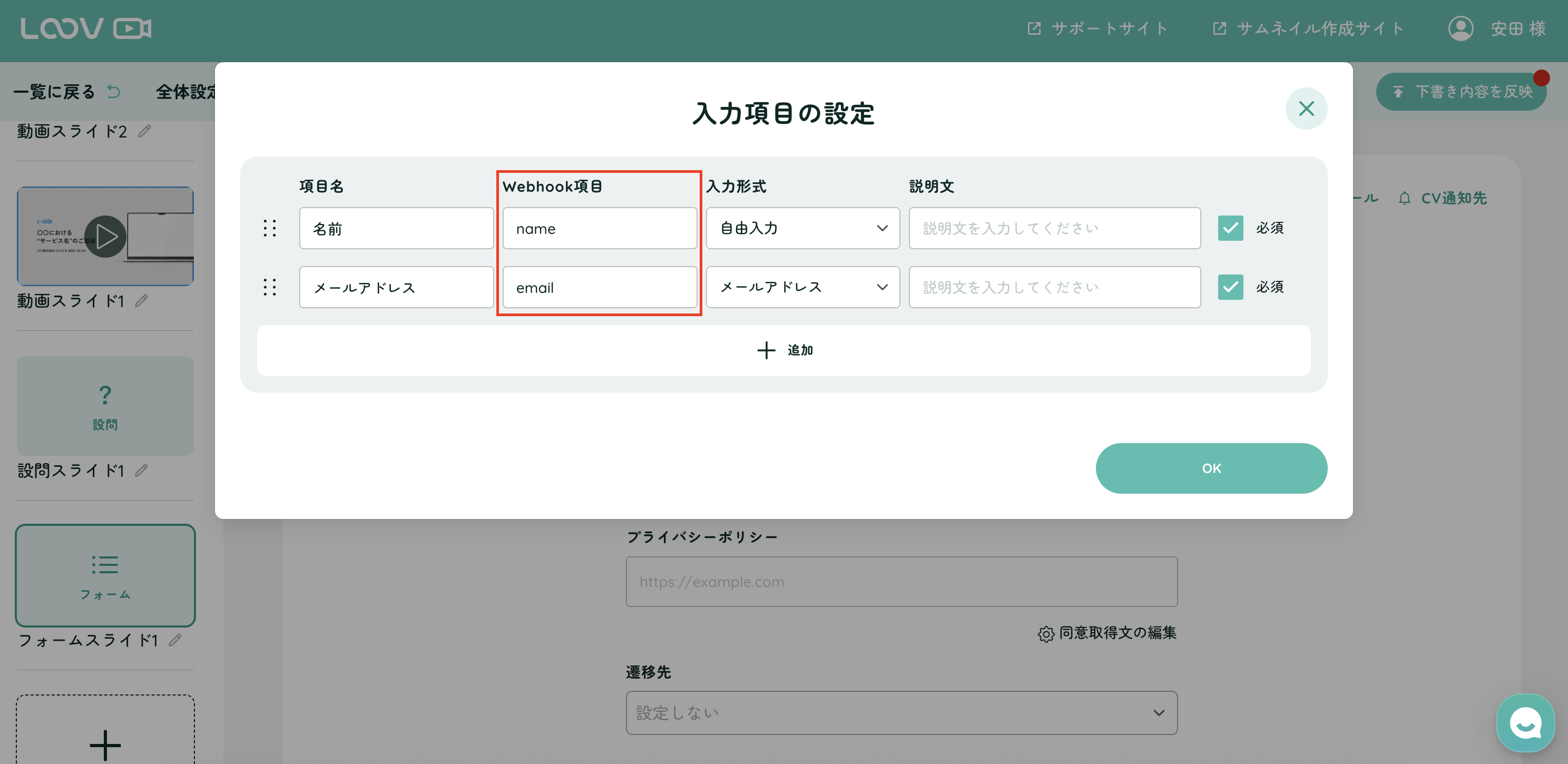Select 動画スライド1 video thumbnail

tap(105, 236)
